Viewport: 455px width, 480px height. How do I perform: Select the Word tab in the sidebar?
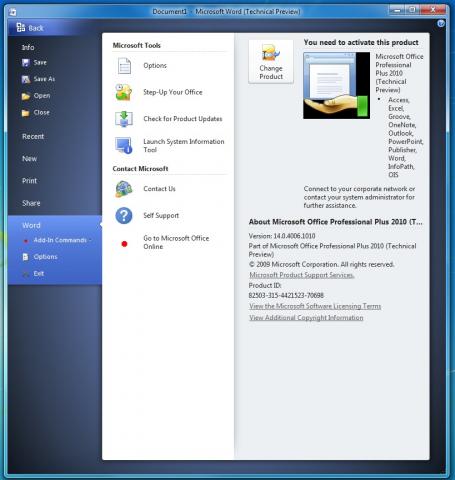click(x=31, y=225)
